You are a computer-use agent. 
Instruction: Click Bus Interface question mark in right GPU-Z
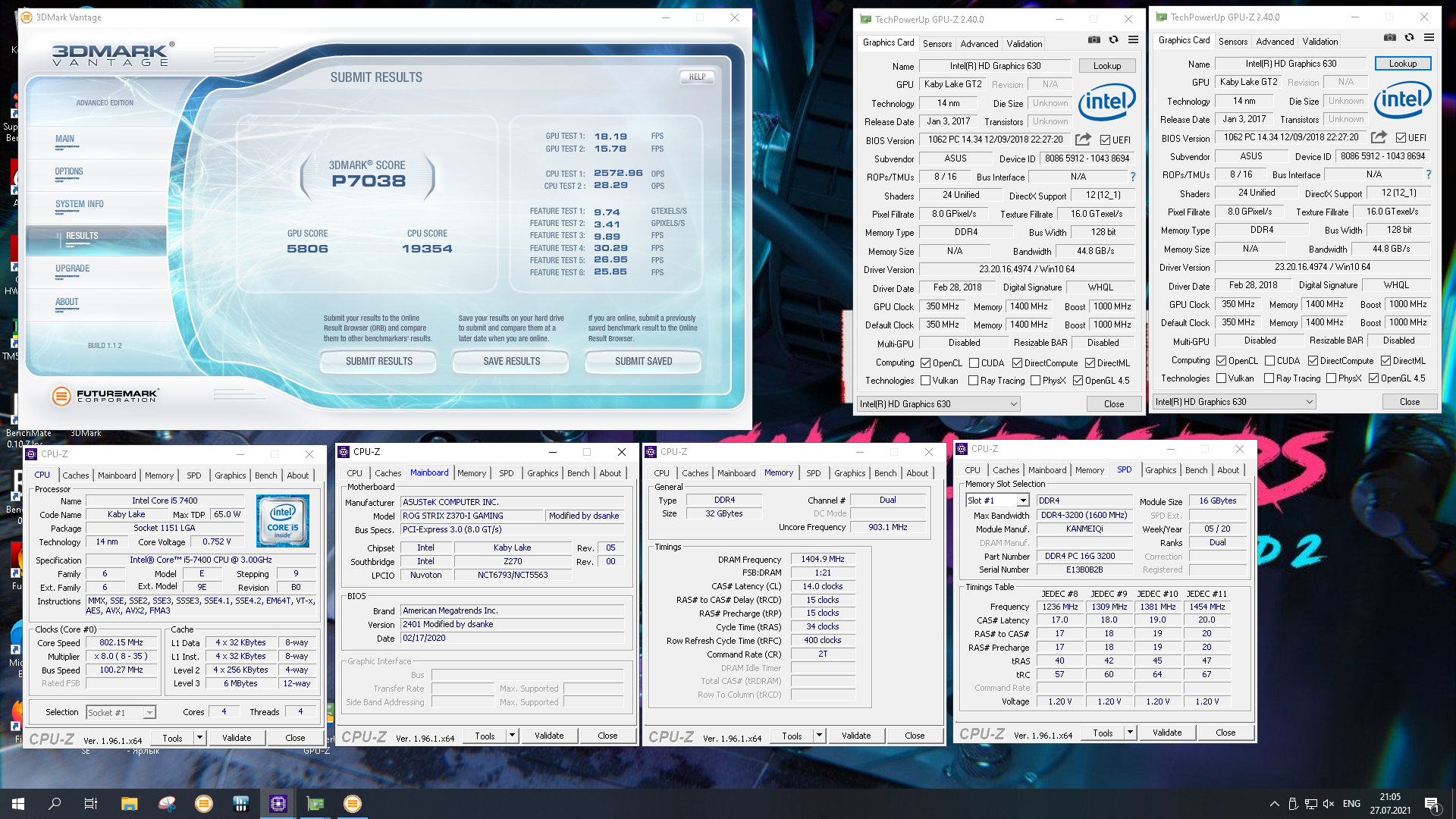point(1429,174)
